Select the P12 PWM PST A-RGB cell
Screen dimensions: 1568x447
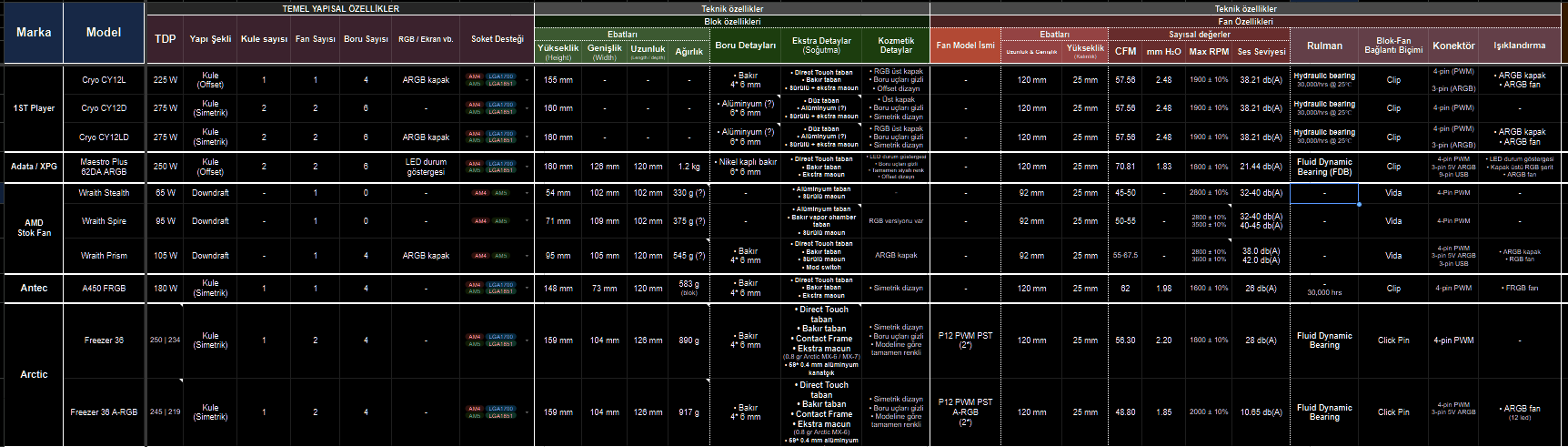coord(966,412)
